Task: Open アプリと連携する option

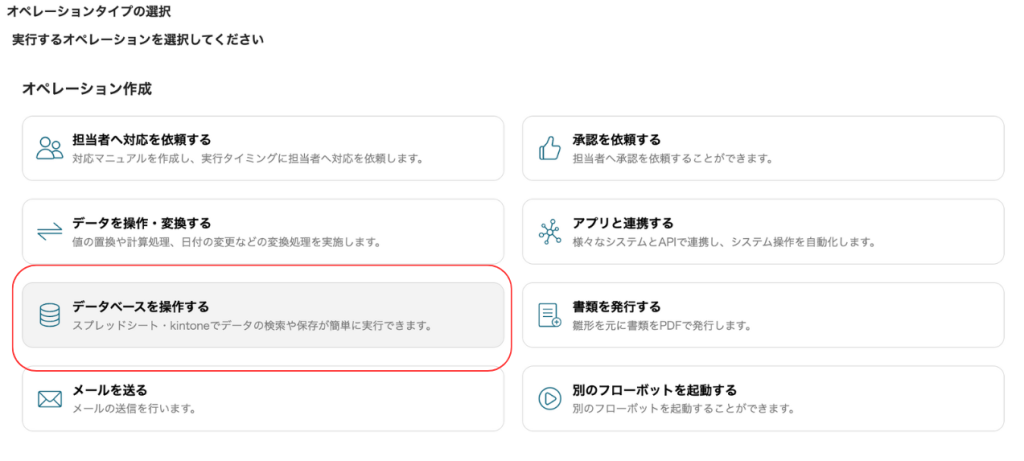Action: [763, 232]
